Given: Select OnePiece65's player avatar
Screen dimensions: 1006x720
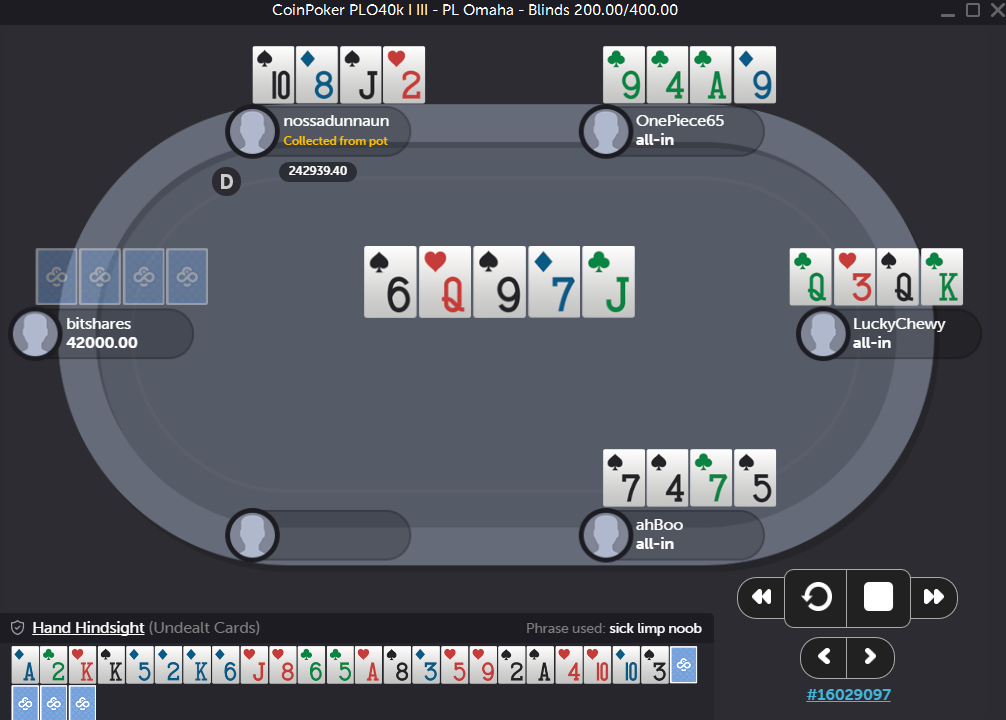Looking at the screenshot, I should pos(606,131).
